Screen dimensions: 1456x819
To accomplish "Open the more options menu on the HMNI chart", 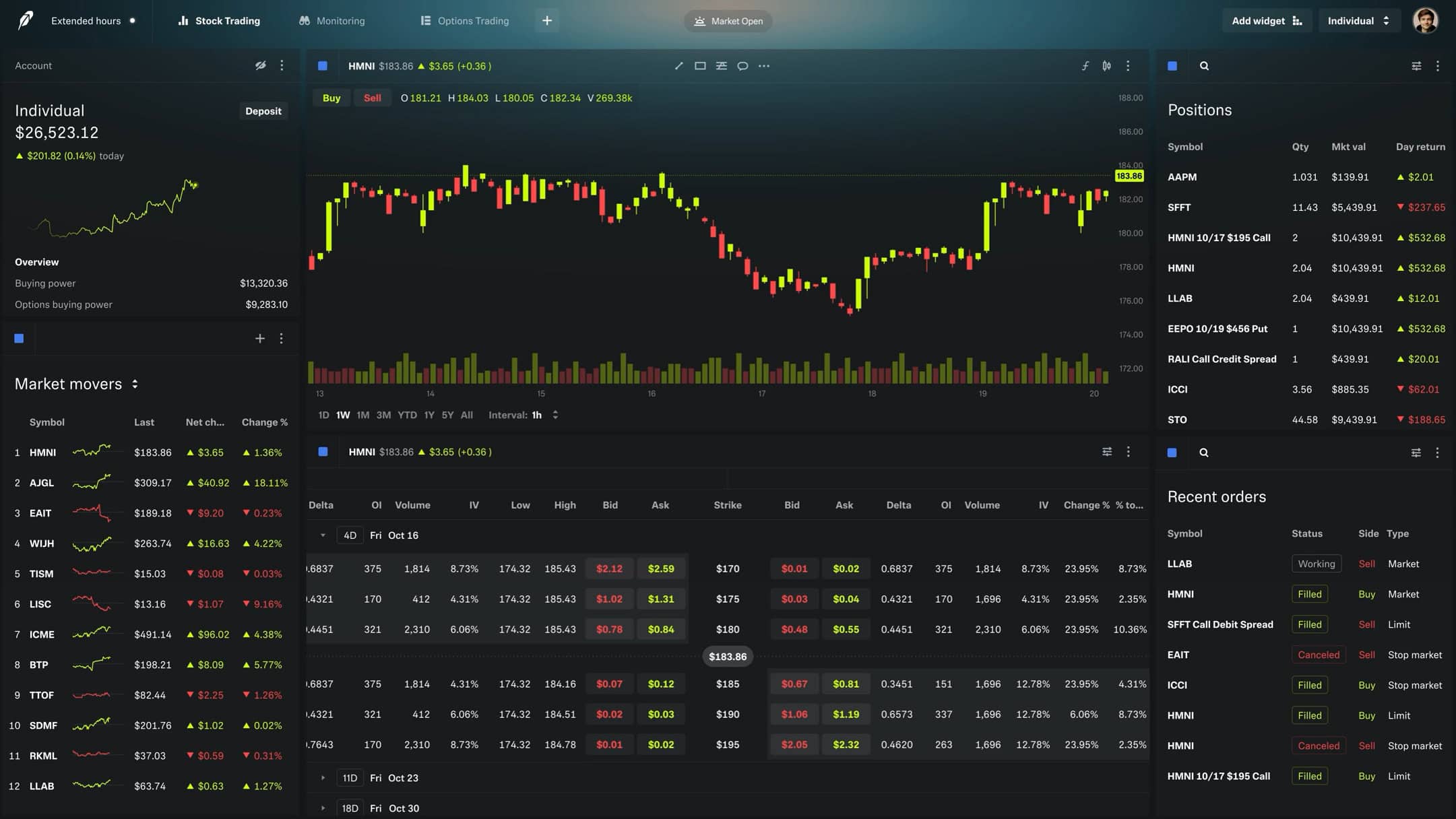I will [x=1129, y=65].
